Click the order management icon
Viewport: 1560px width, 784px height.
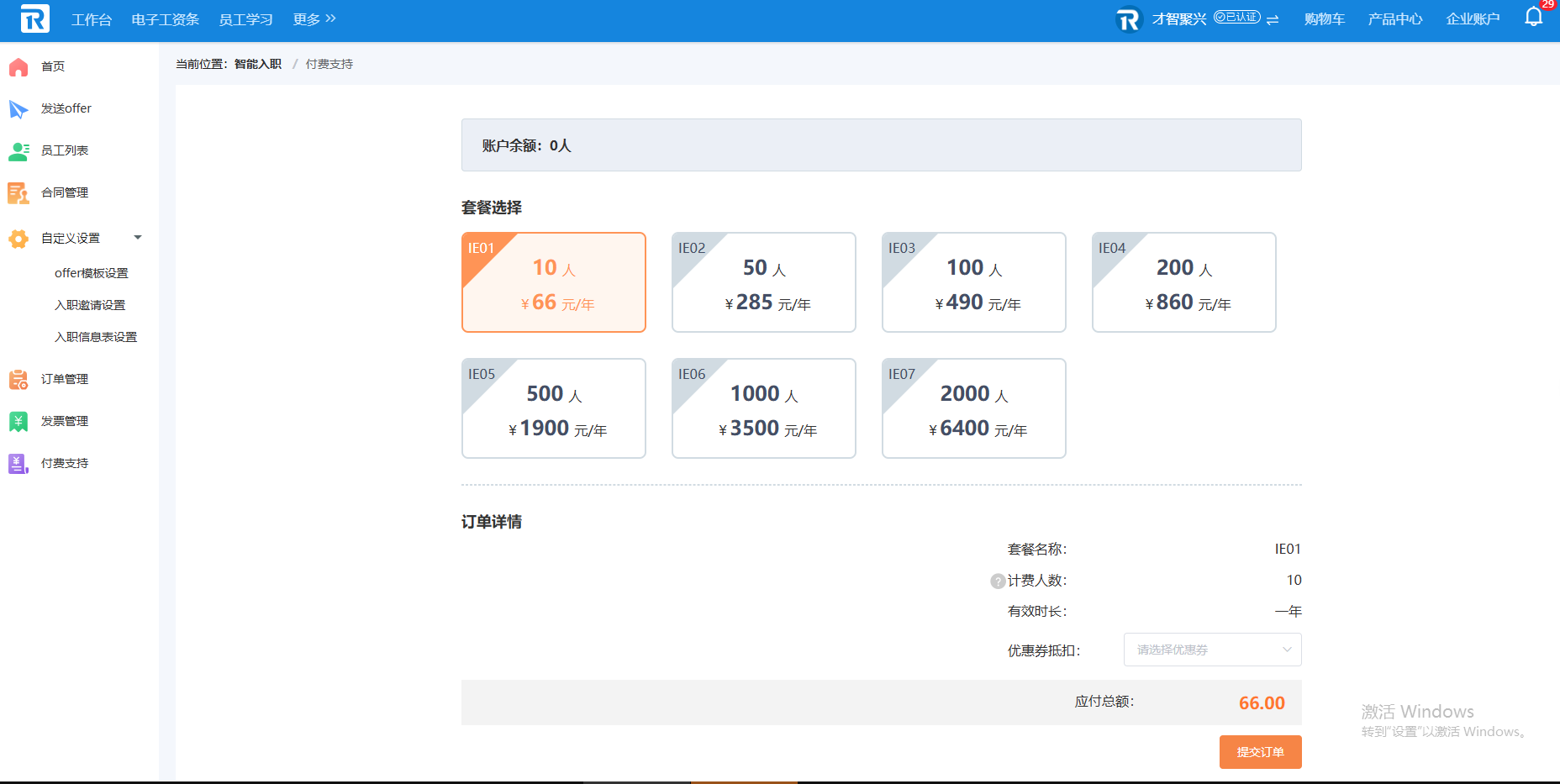18,380
